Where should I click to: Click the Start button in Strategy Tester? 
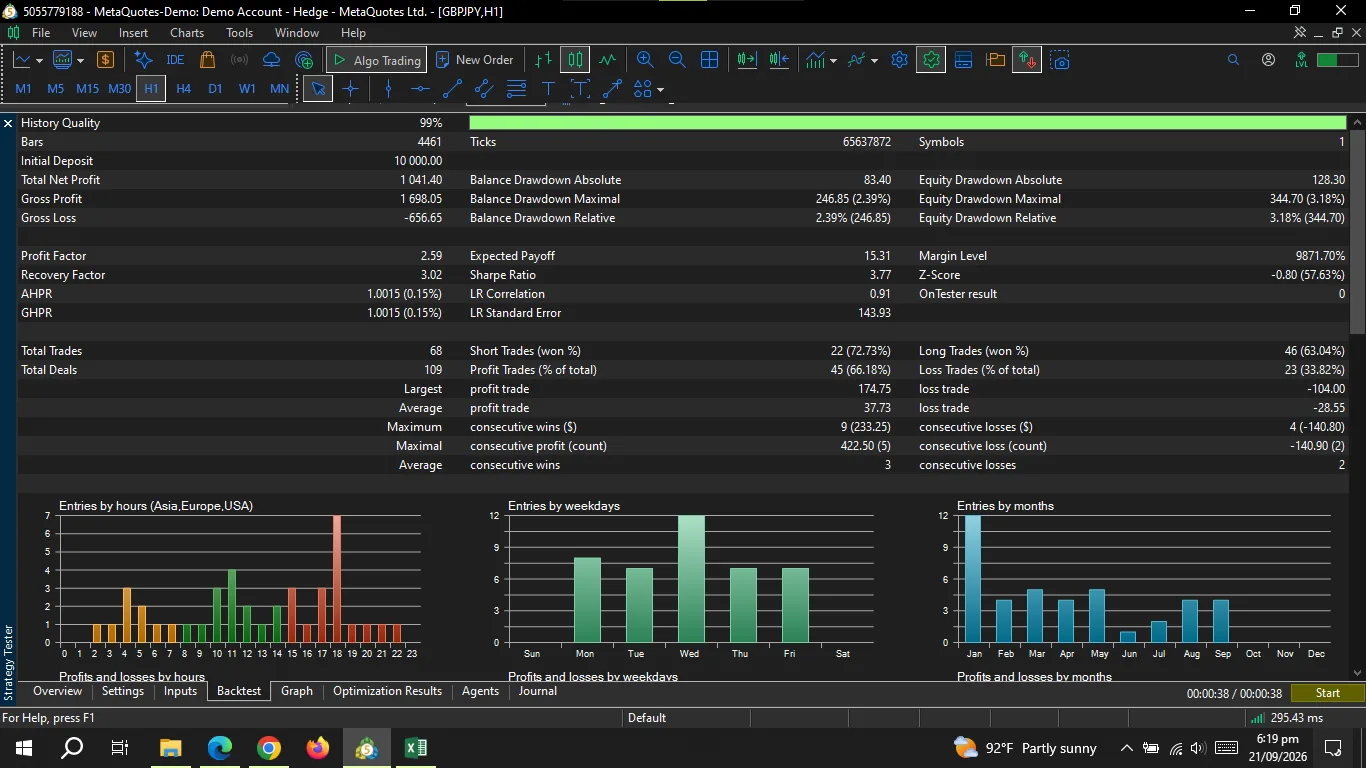(x=1327, y=693)
